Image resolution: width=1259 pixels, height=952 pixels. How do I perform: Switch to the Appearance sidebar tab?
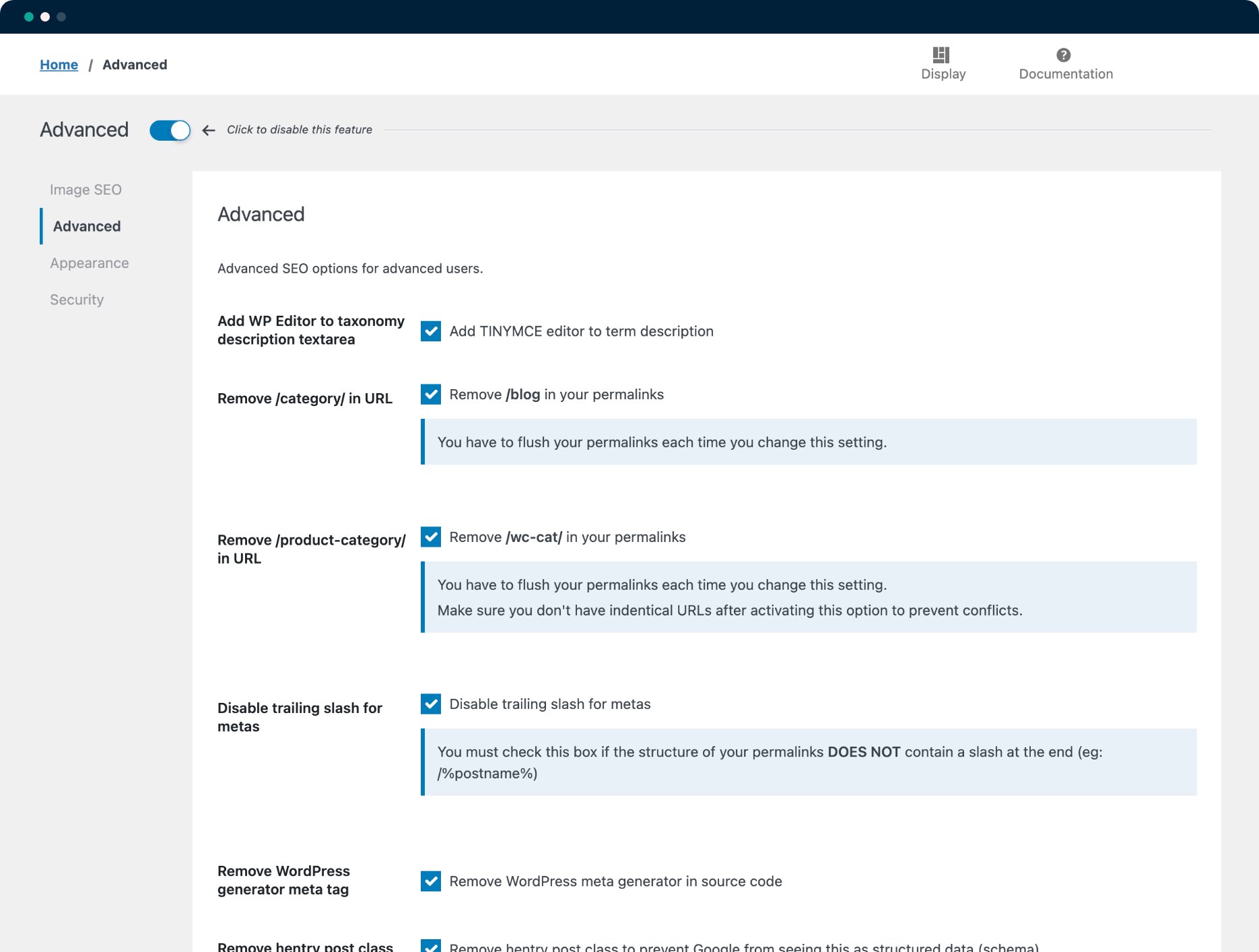[x=90, y=263]
